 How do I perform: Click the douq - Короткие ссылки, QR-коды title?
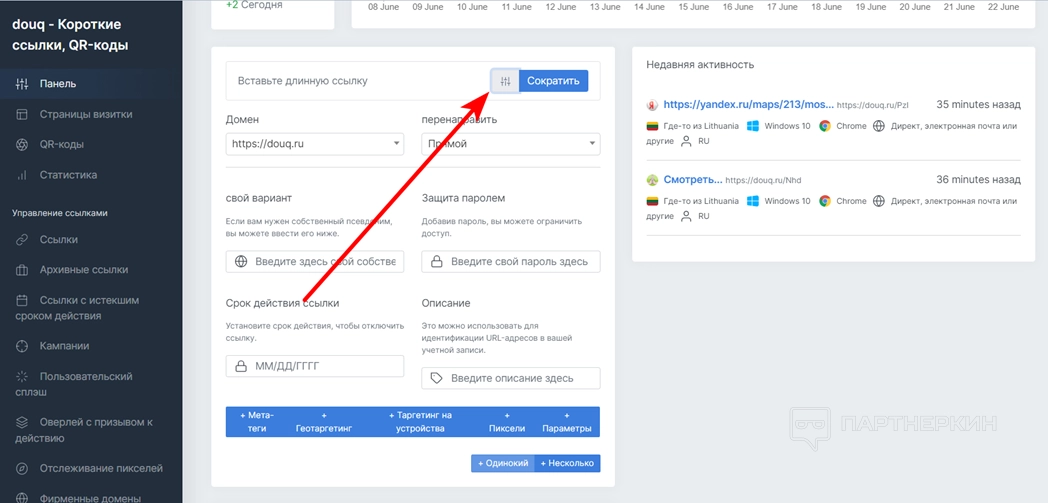click(x=70, y=35)
